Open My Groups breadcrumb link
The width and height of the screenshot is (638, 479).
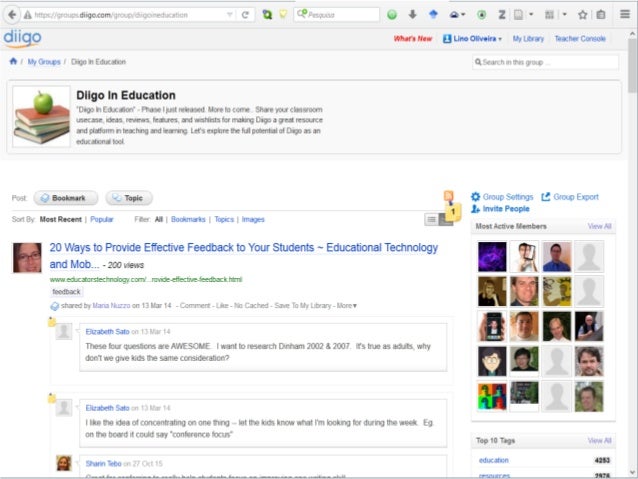pos(44,62)
